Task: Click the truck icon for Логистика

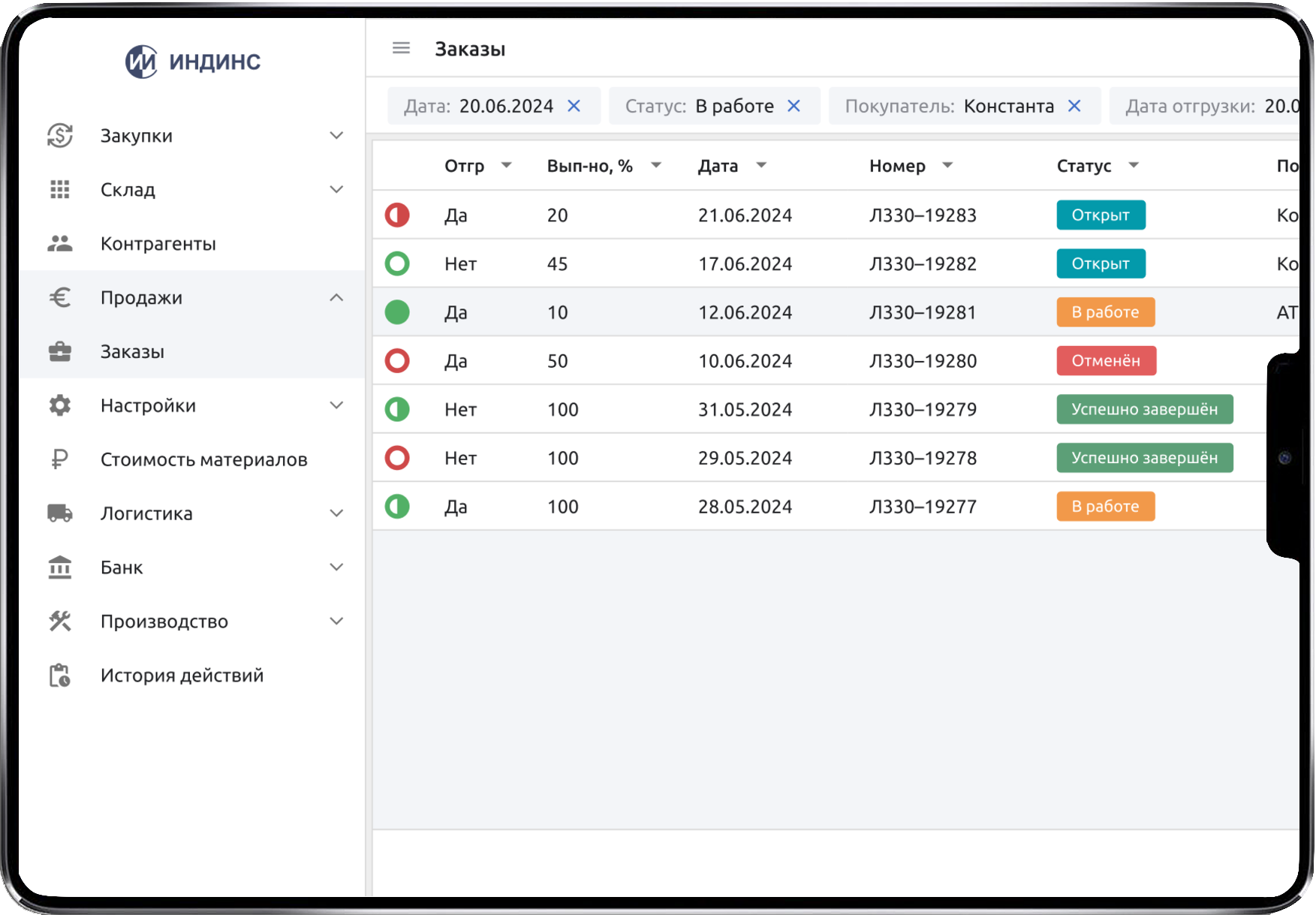Action: point(60,513)
